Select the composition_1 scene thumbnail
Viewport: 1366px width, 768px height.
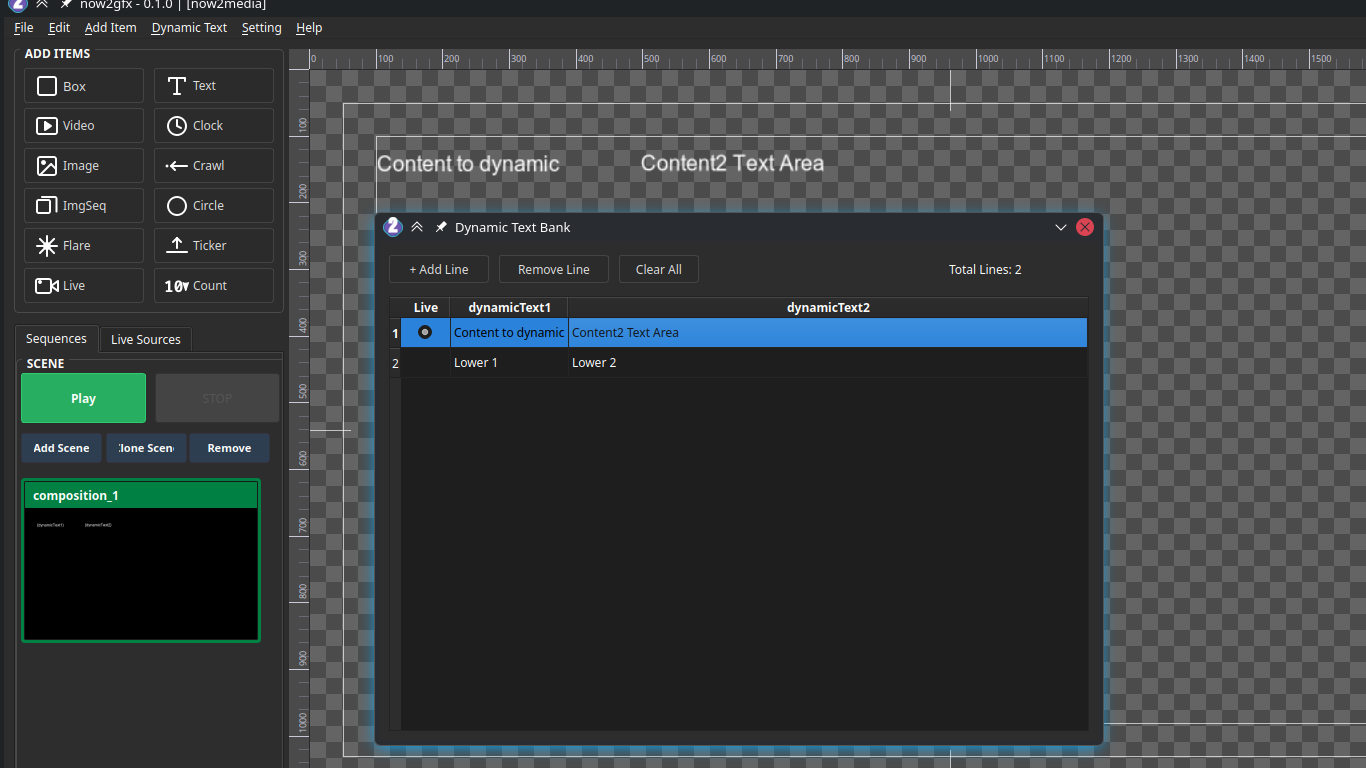click(141, 560)
